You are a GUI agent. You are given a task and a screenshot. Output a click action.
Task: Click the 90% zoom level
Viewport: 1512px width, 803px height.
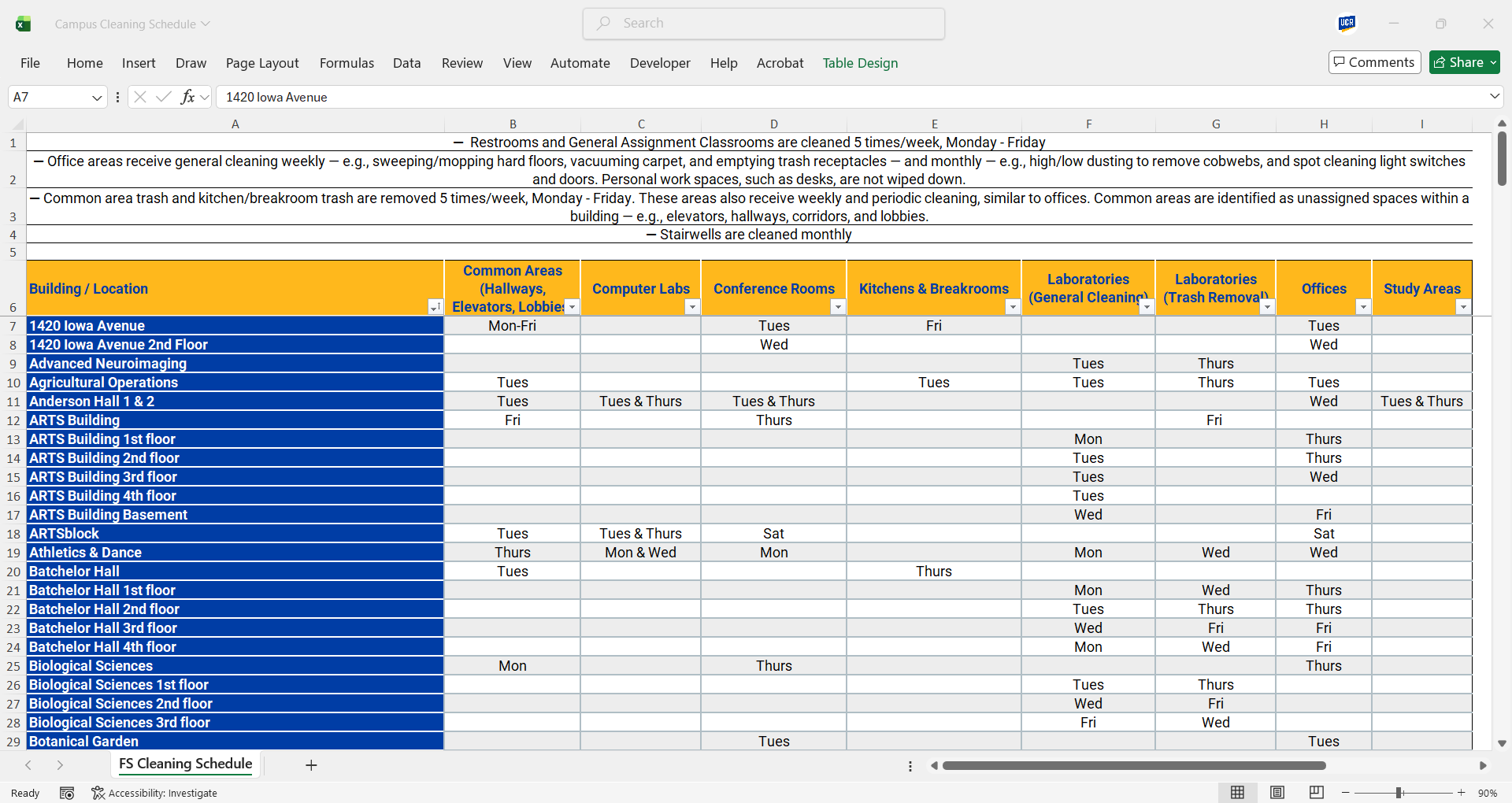coord(1488,793)
